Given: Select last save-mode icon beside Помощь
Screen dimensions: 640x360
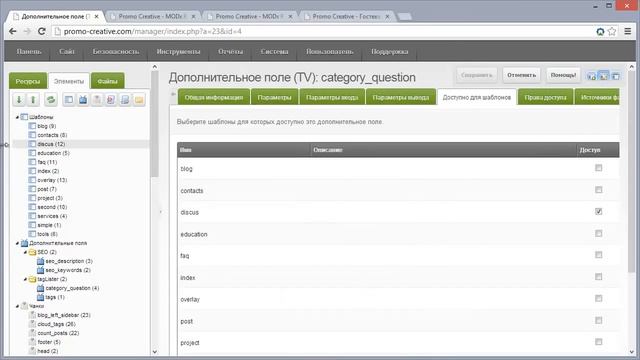Looking at the screenshot, I should 616,76.
